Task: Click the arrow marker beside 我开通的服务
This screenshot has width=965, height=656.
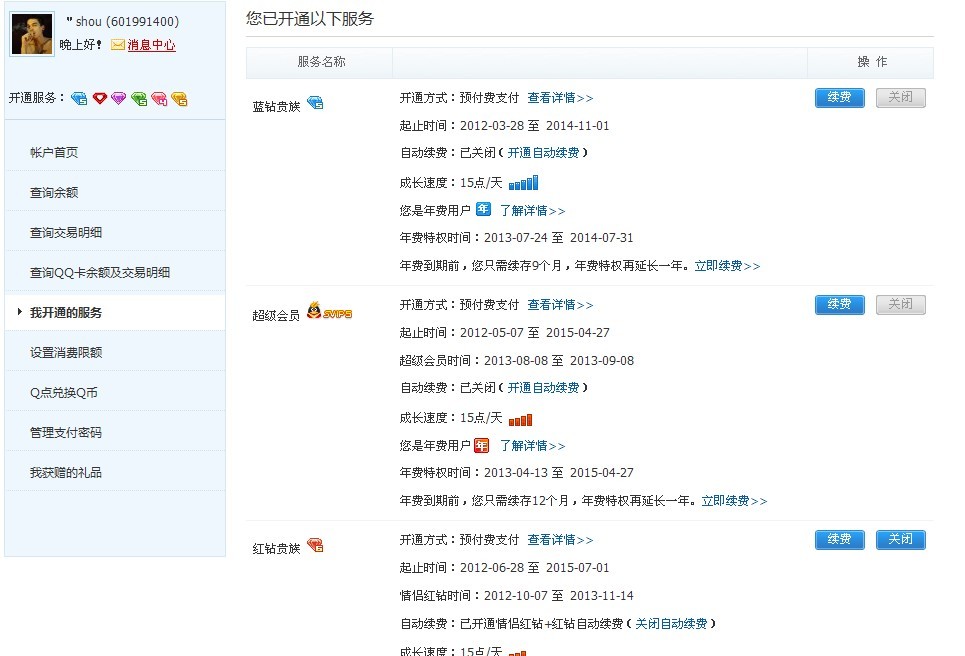Action: (x=20, y=312)
